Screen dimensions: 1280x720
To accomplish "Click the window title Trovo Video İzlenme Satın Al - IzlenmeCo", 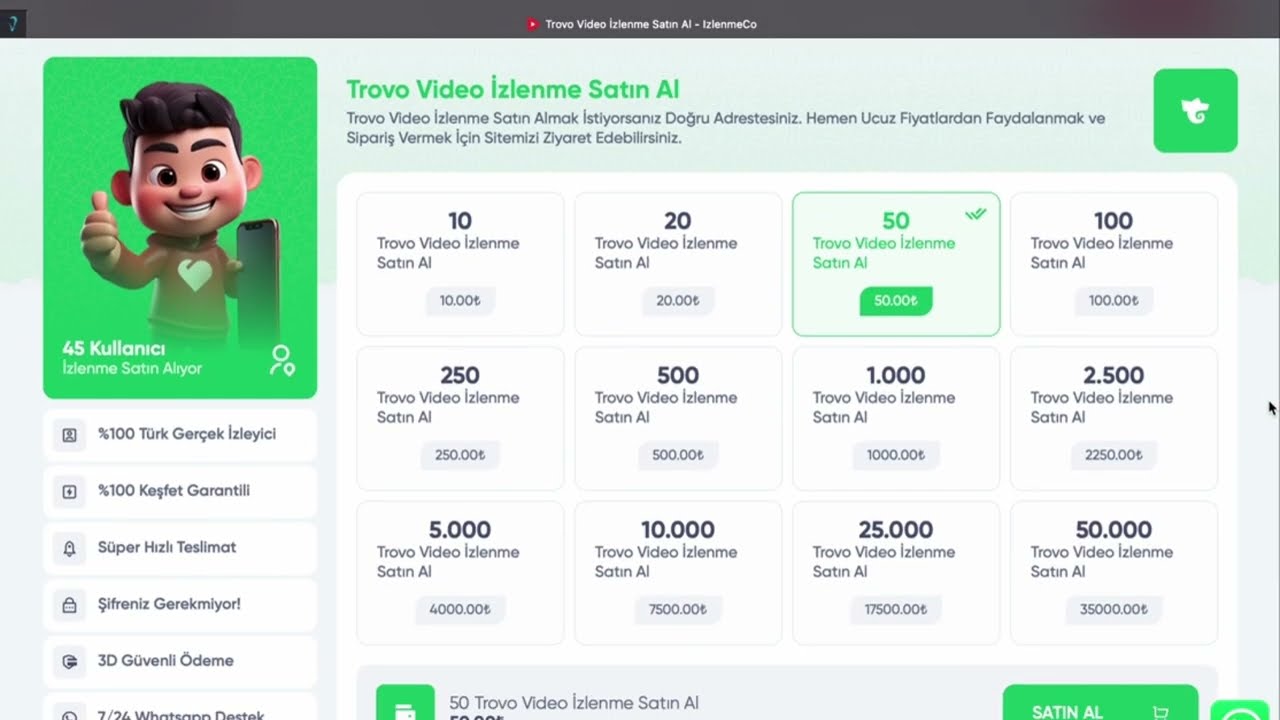I will 651,24.
